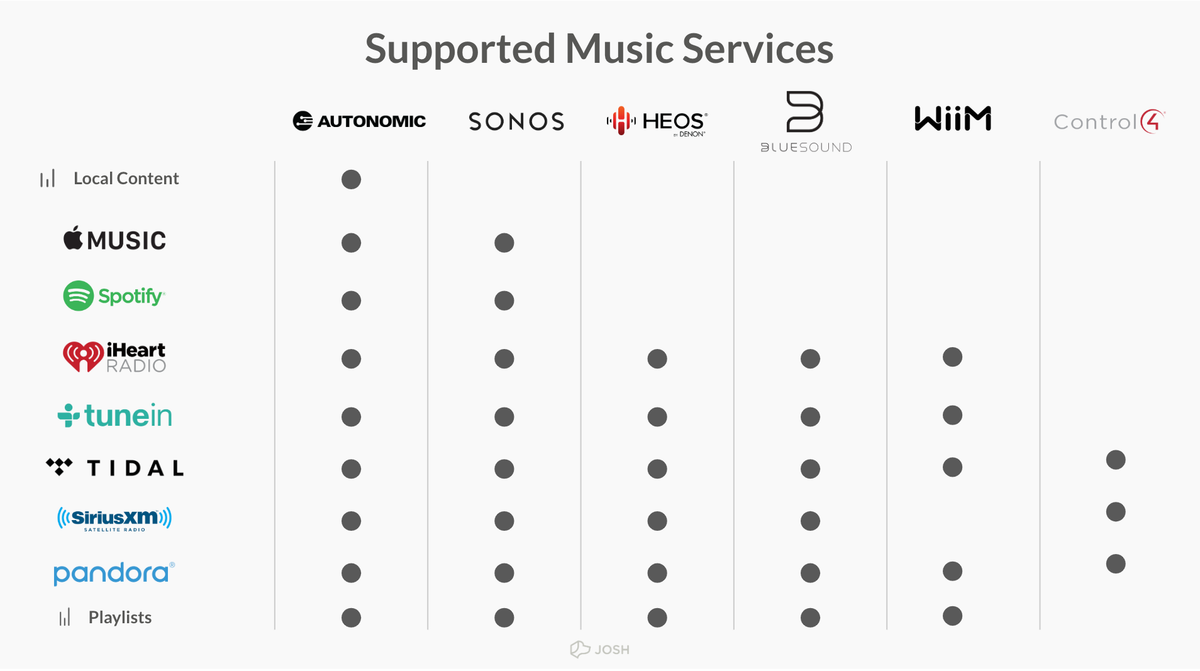Click the Autonomic brand logo
Image resolution: width=1200 pixels, height=671 pixels.
[x=359, y=121]
